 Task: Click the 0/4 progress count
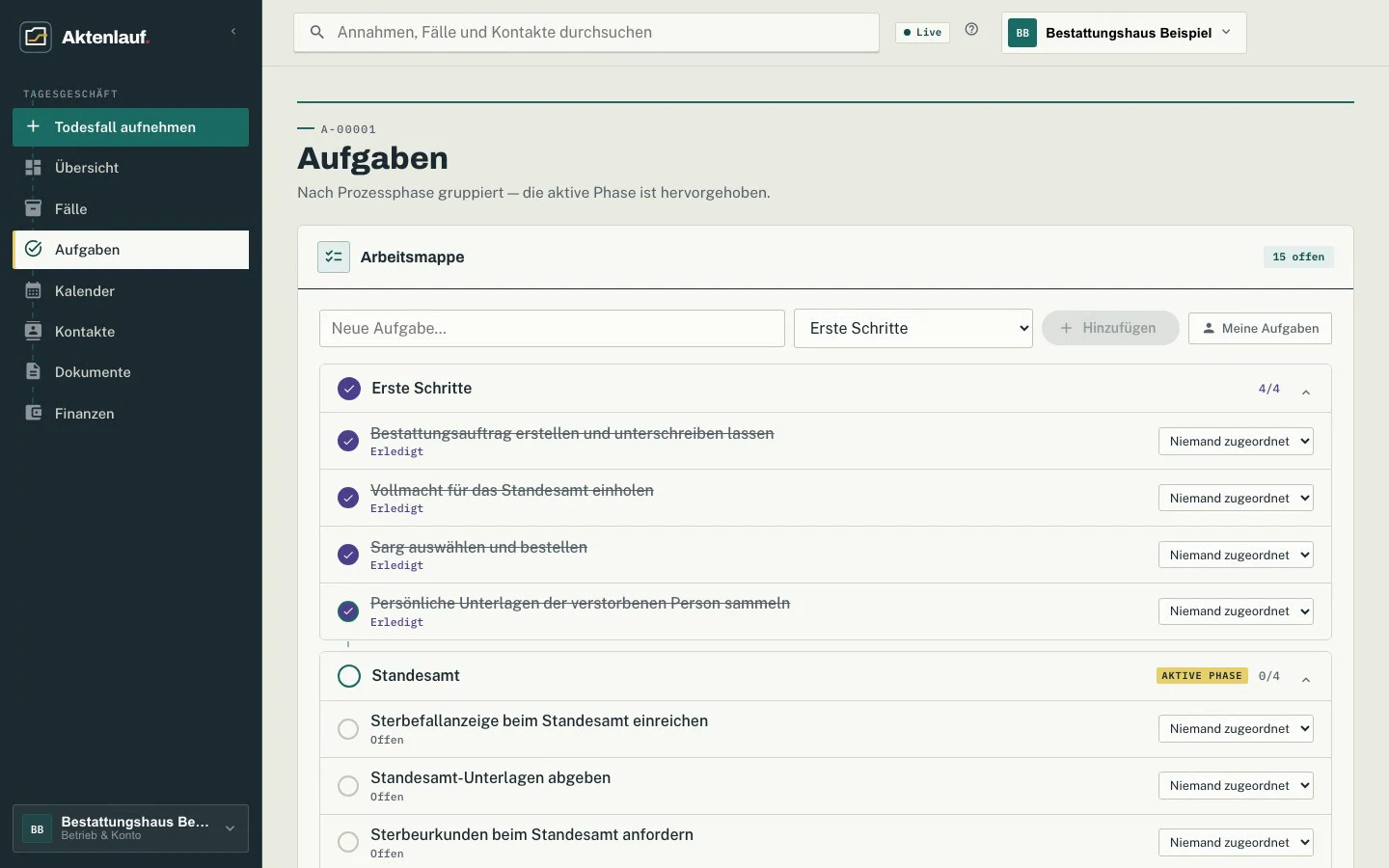point(1269,676)
